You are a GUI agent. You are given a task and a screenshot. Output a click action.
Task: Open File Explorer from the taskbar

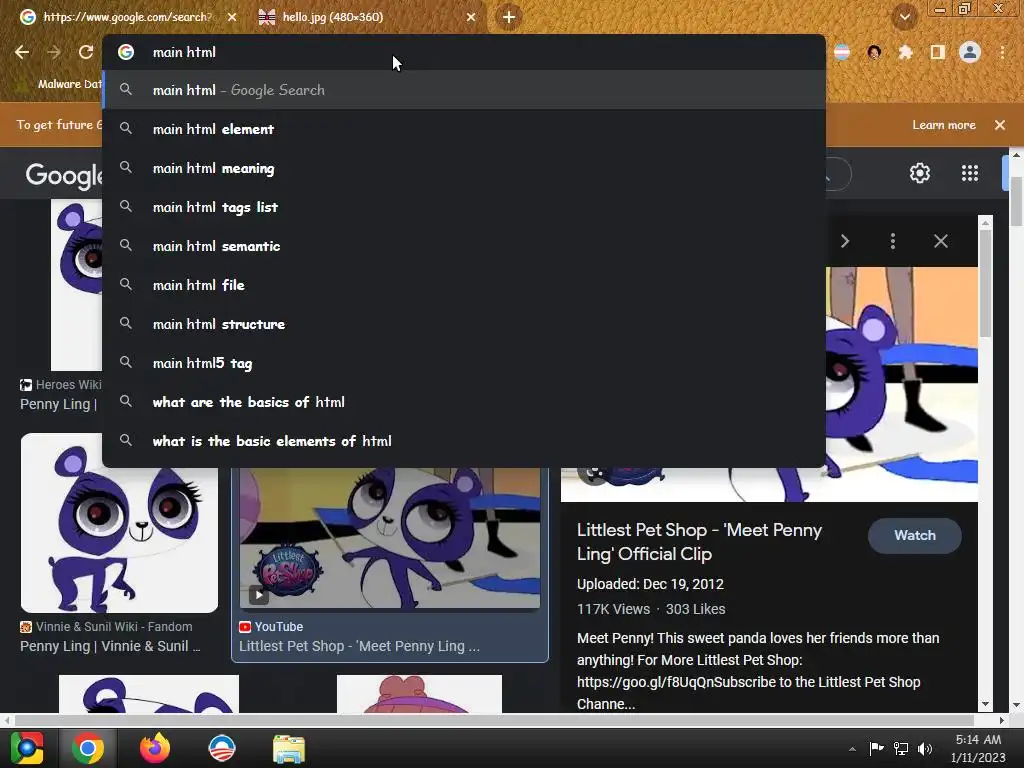[289, 749]
